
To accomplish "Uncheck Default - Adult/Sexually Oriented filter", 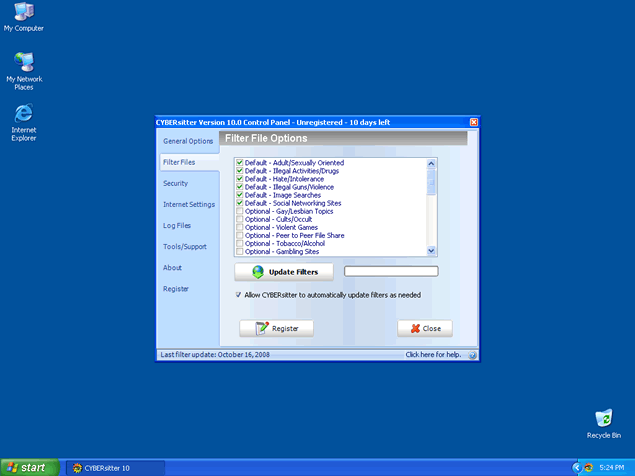I will (x=239, y=163).
